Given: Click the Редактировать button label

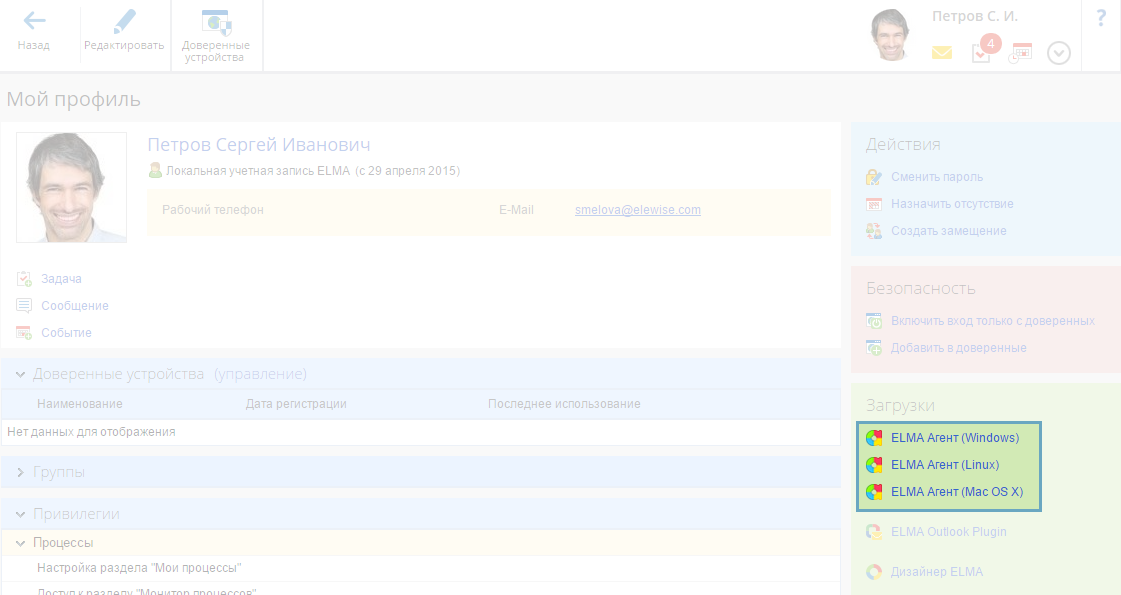Looking at the screenshot, I should (x=124, y=45).
